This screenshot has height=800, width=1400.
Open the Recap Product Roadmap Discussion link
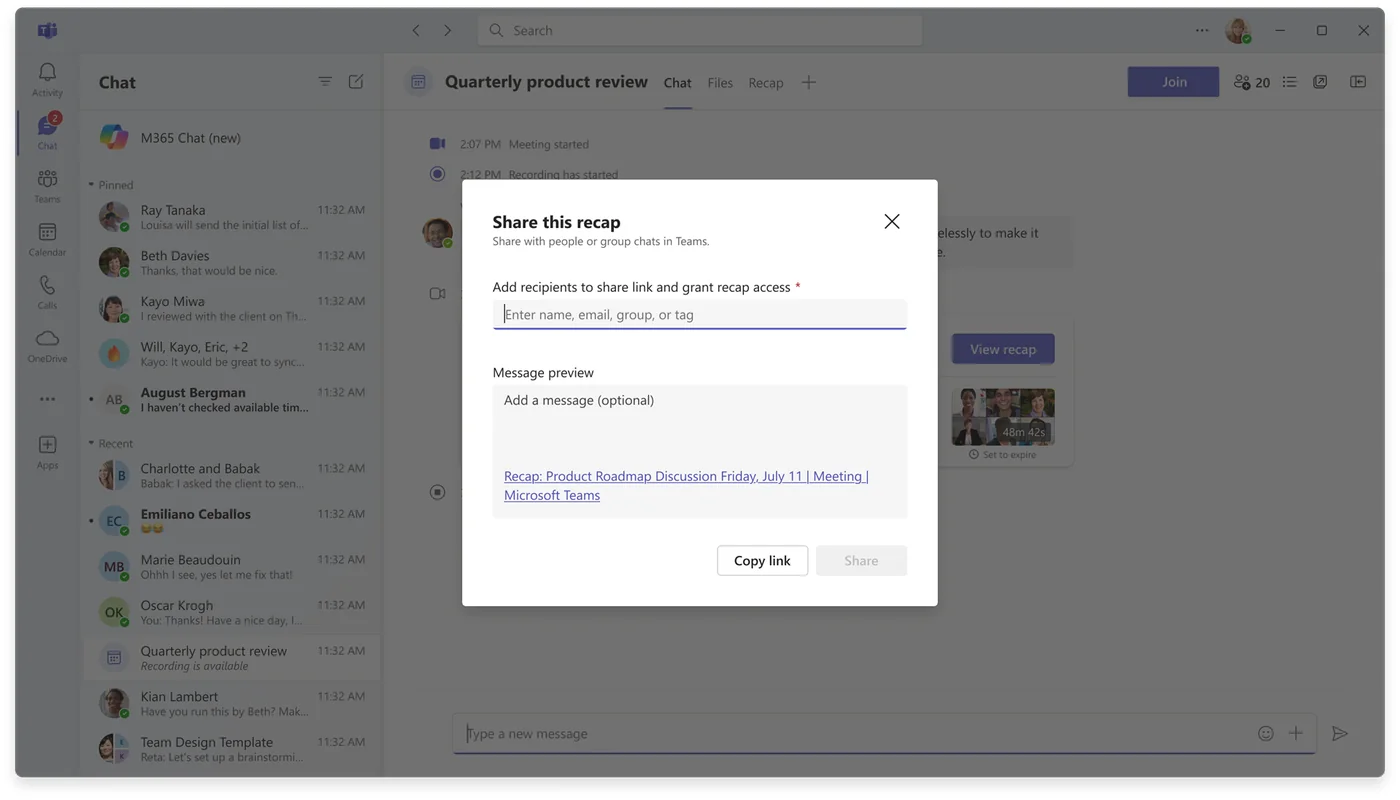(x=686, y=485)
